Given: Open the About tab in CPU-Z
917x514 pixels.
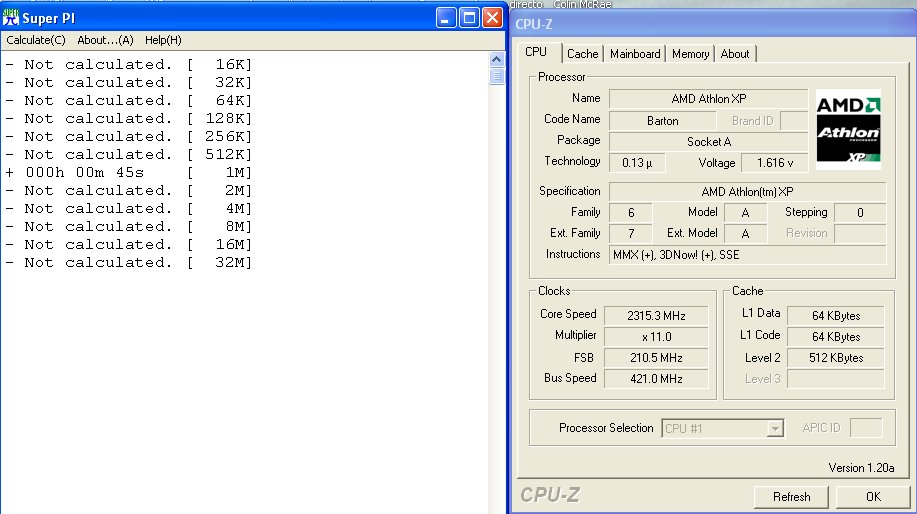Looking at the screenshot, I should pos(735,54).
